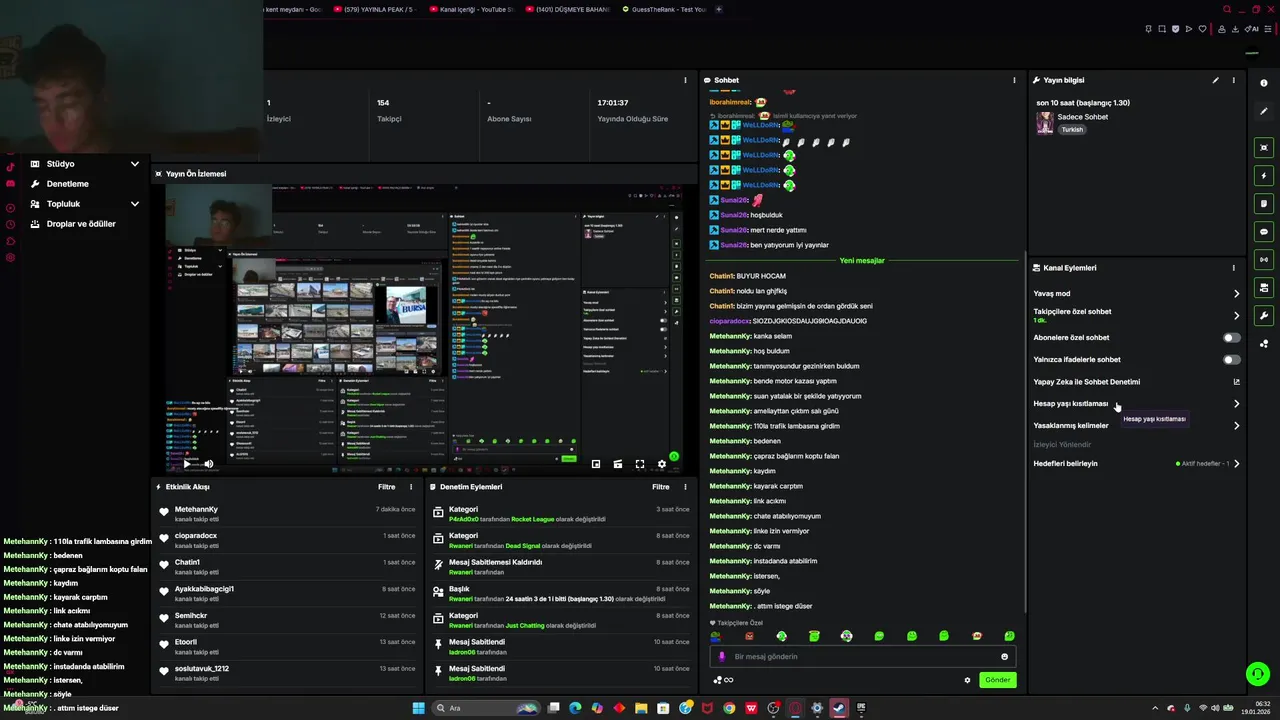This screenshot has height=720, width=1280.
Task: Click the Just Chatting category link
Action: pyautogui.click(x=525, y=626)
